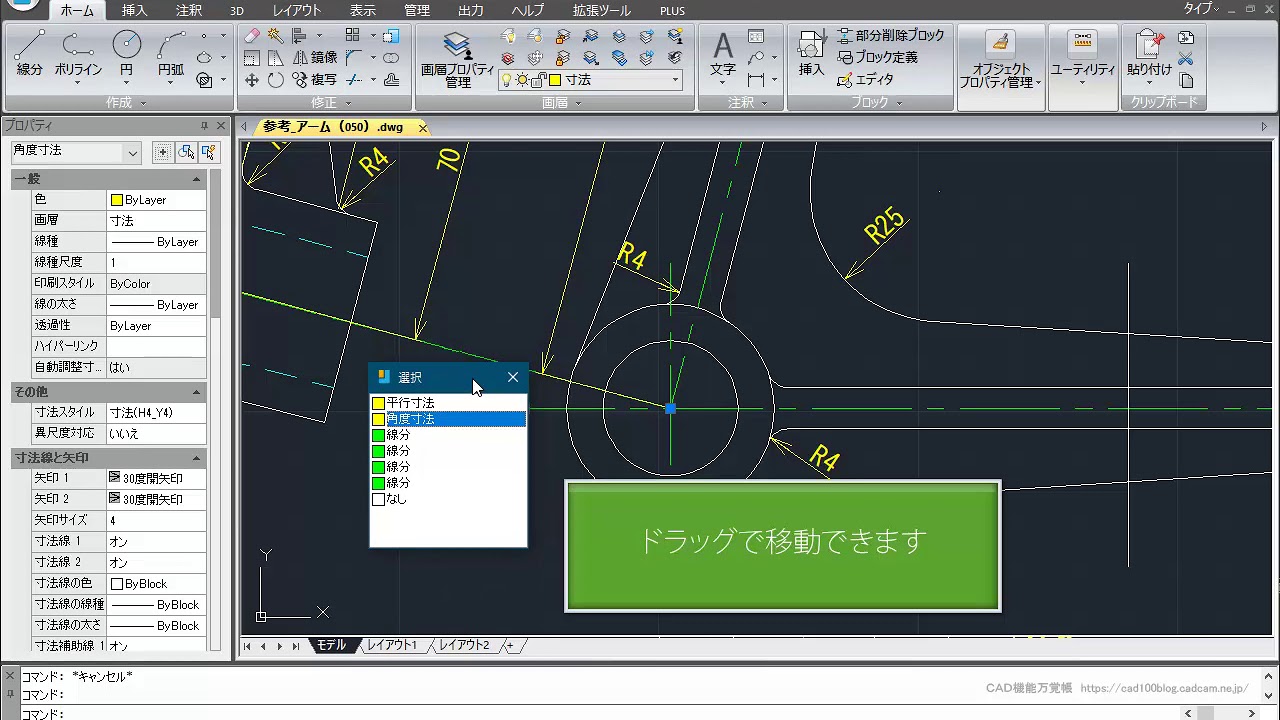Select the 線分 line tool
The image size is (1280, 720).
30,55
